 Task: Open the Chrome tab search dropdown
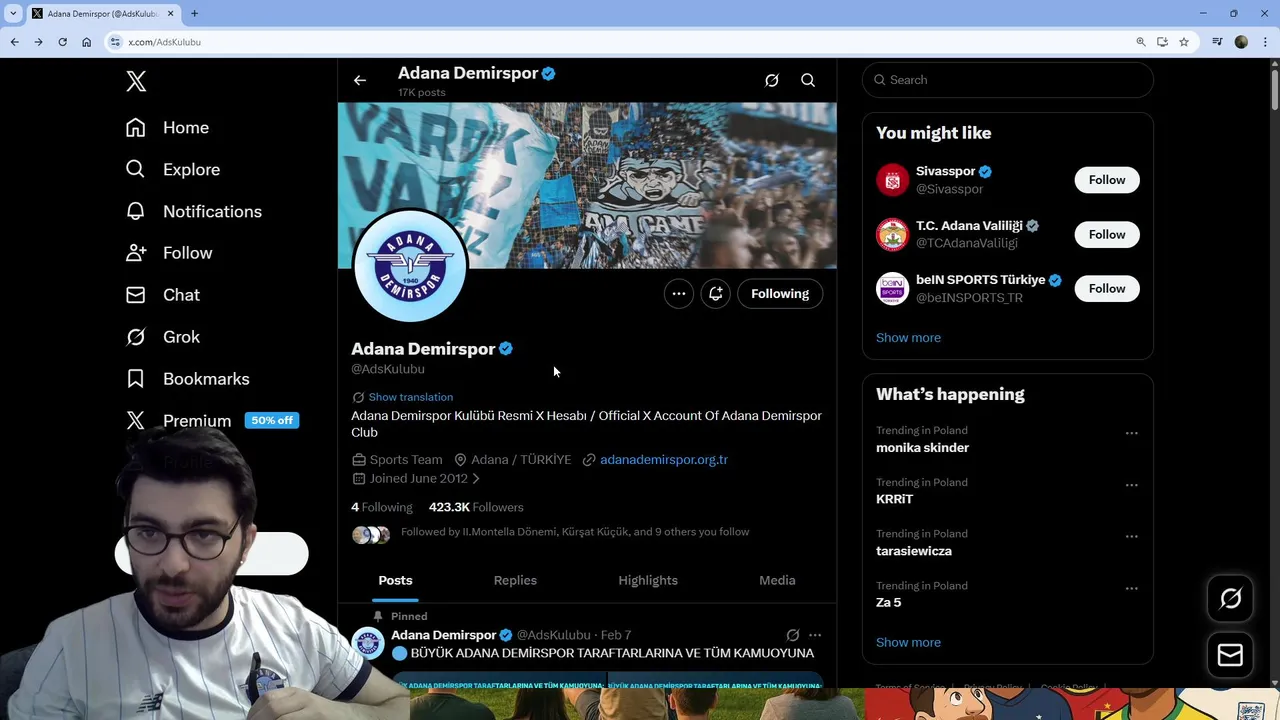(13, 13)
